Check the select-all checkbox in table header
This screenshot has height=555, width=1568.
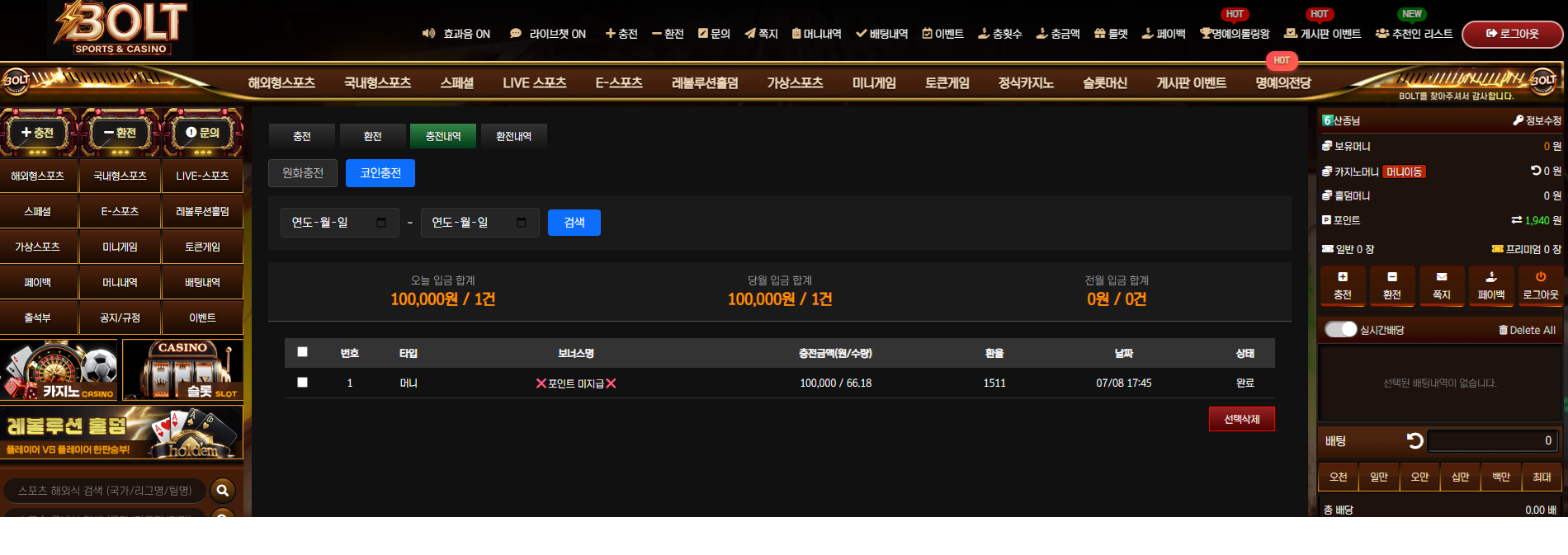(x=302, y=352)
